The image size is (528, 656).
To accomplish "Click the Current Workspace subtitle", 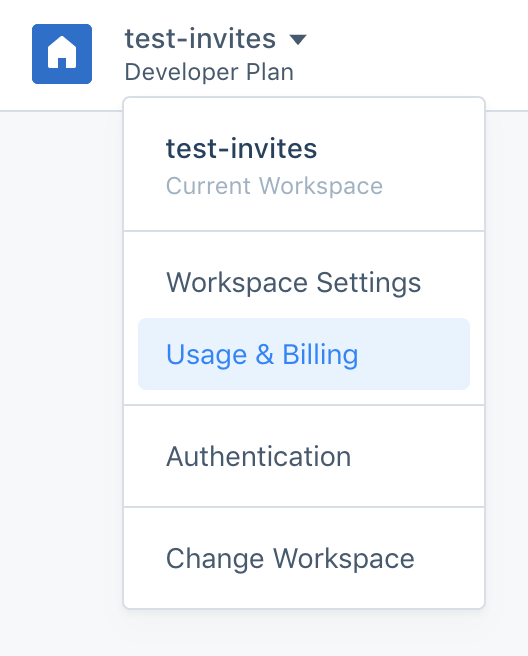I will pyautogui.click(x=274, y=186).
